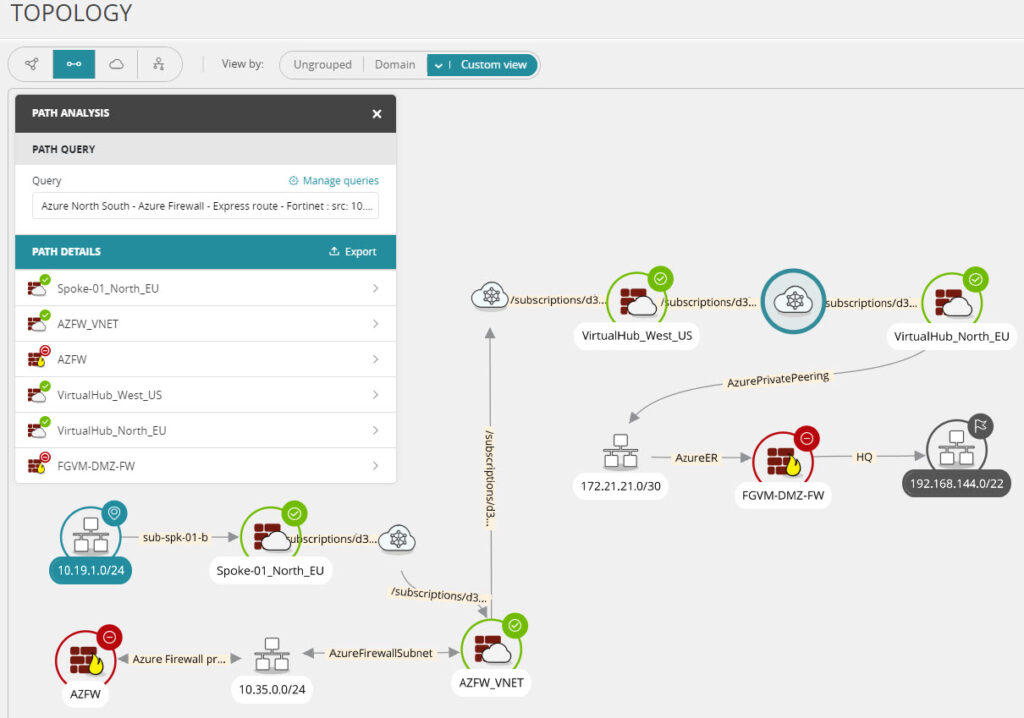Click the path query input field
This screenshot has width=1024, height=718.
205,206
